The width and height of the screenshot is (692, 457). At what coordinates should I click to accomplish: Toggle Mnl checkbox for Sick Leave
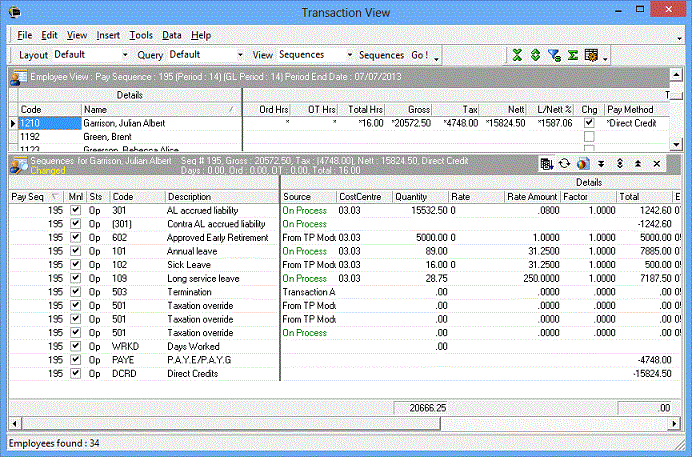(x=75, y=265)
